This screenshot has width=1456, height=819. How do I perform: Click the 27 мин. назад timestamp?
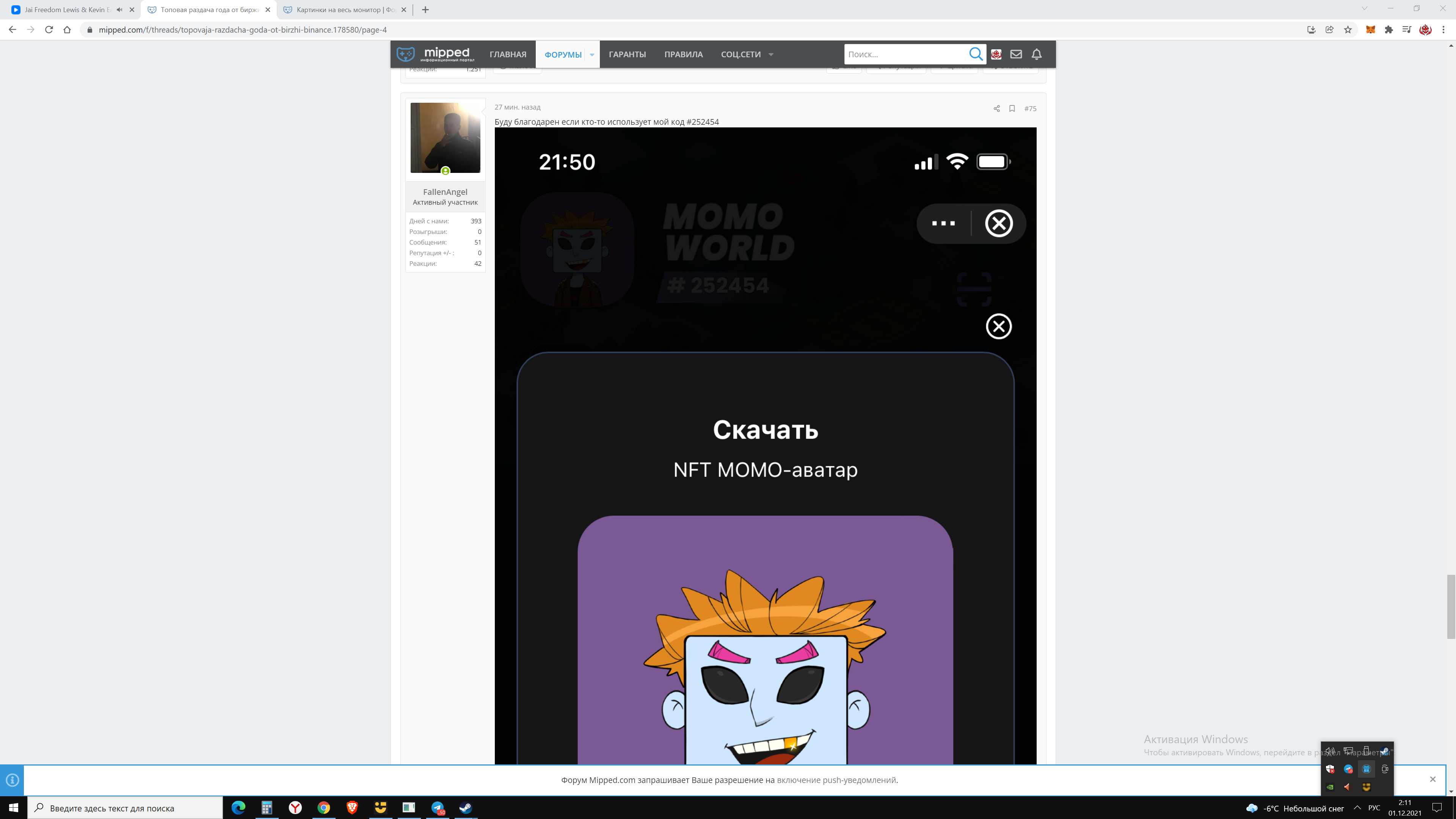coord(517,107)
